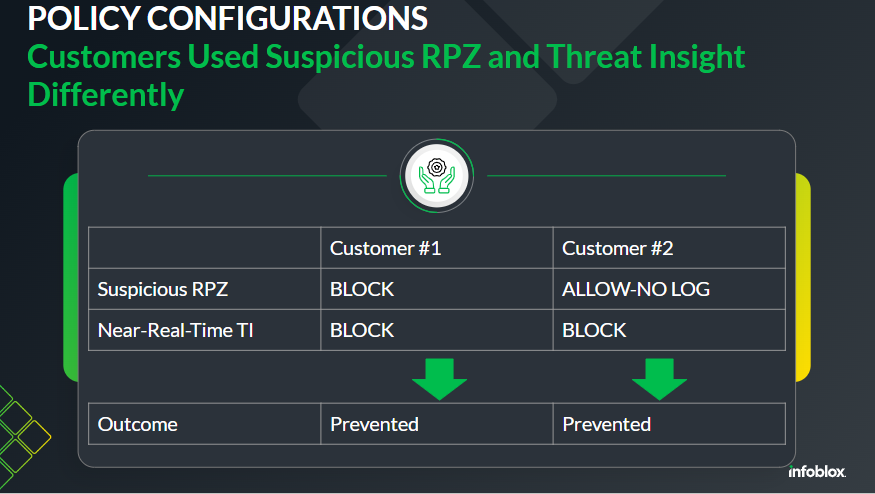875x494 pixels.
Task: Click the gear-in-hands icon at top
Action: pos(436,176)
